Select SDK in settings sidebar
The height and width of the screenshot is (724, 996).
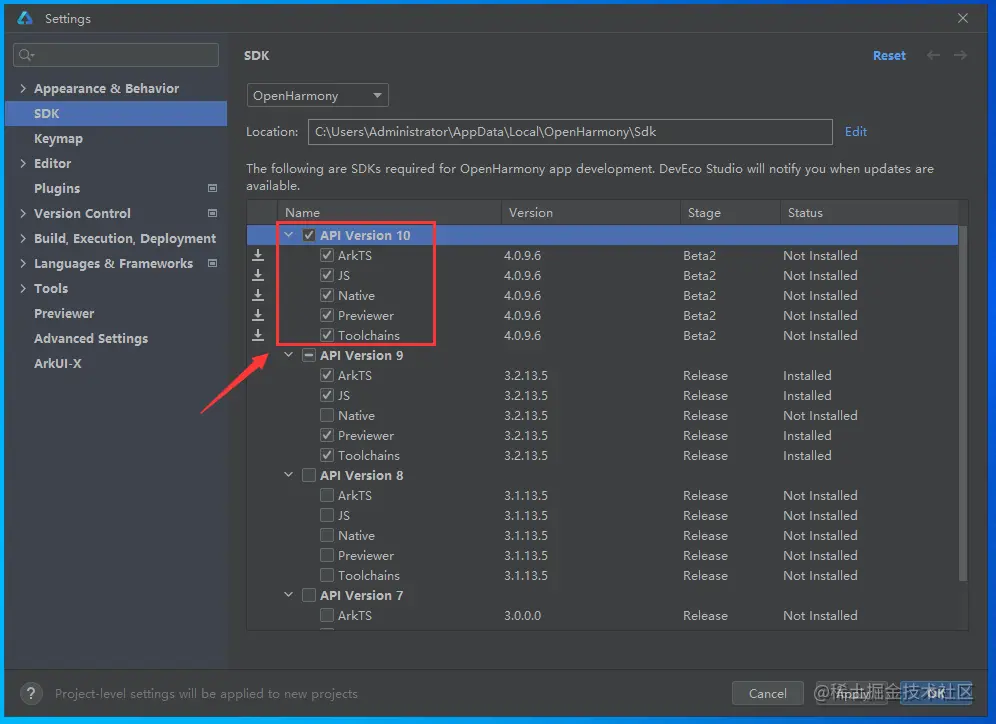coord(116,114)
